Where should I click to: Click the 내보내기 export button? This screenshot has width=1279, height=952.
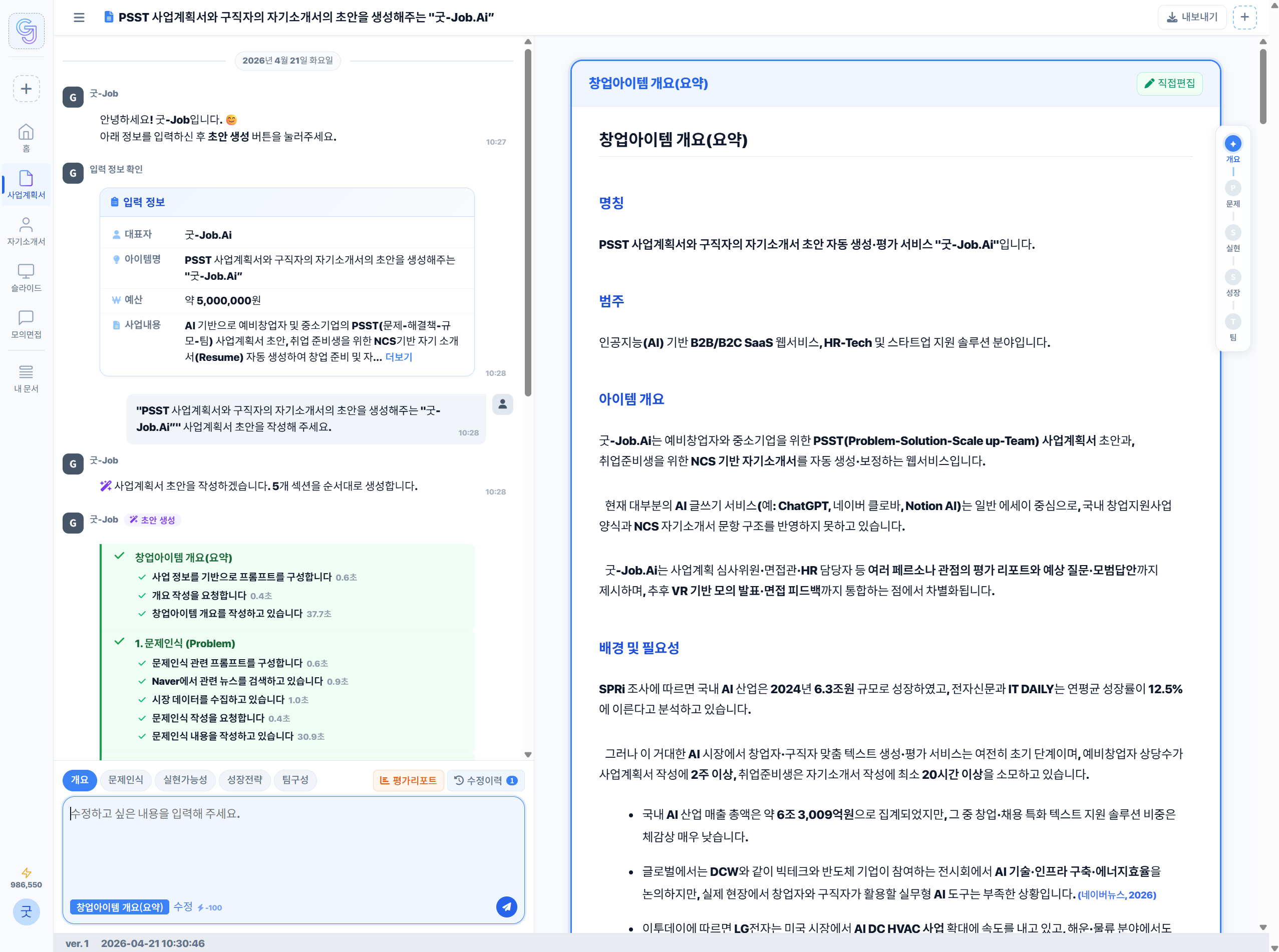(1192, 18)
